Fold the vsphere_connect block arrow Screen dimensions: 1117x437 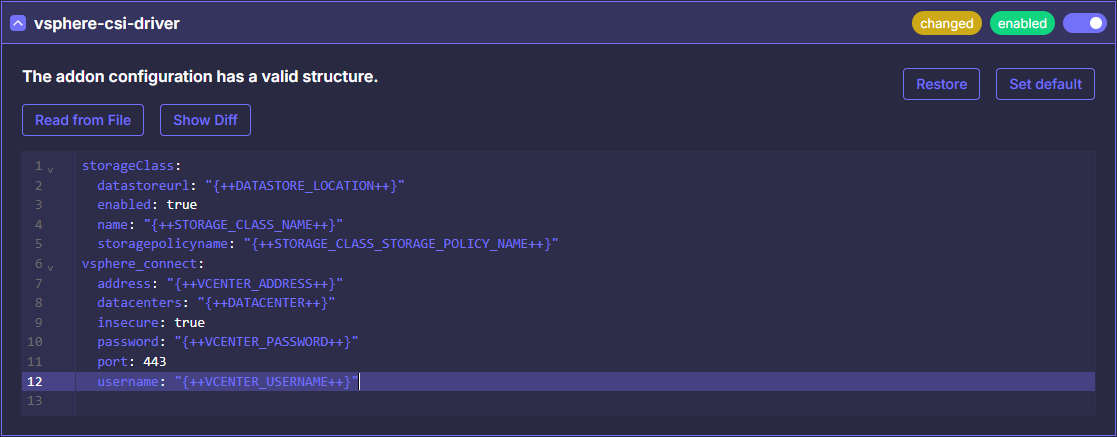[x=50, y=265]
